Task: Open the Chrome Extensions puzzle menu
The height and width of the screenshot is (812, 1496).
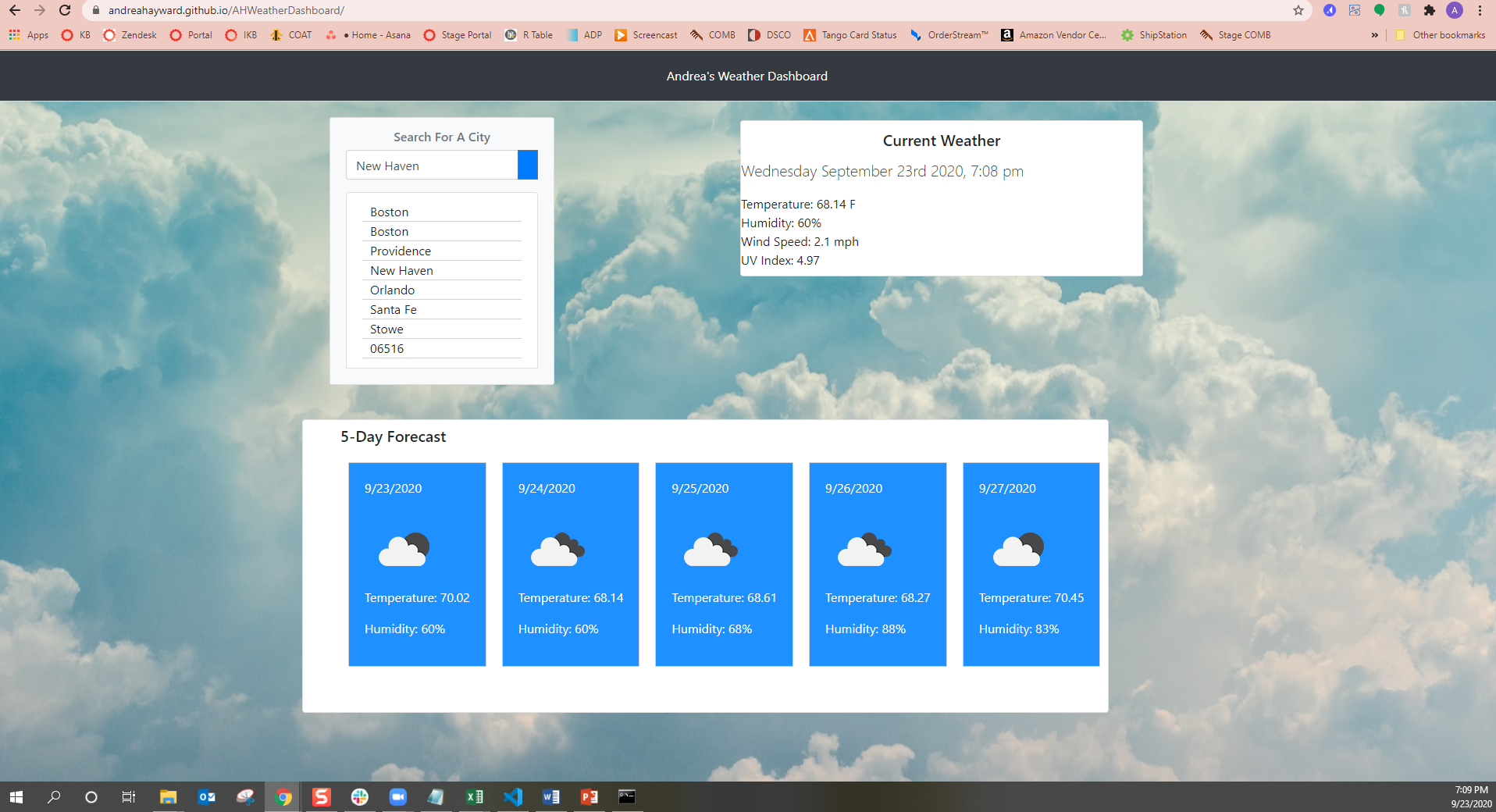Action: coord(1430,10)
